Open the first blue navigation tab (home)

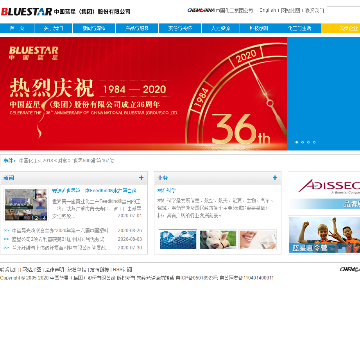point(17,28)
